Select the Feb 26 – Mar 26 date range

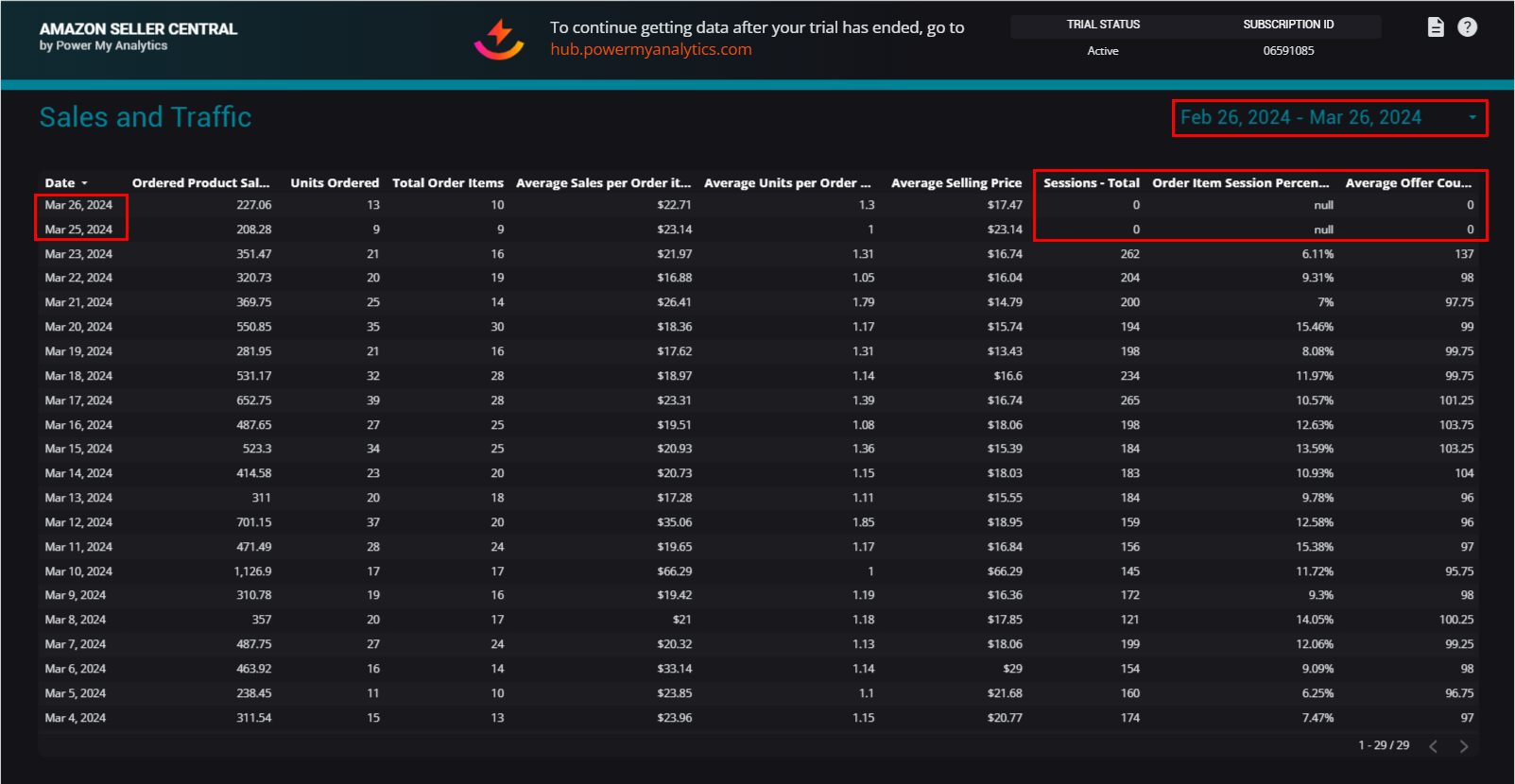pos(1300,118)
